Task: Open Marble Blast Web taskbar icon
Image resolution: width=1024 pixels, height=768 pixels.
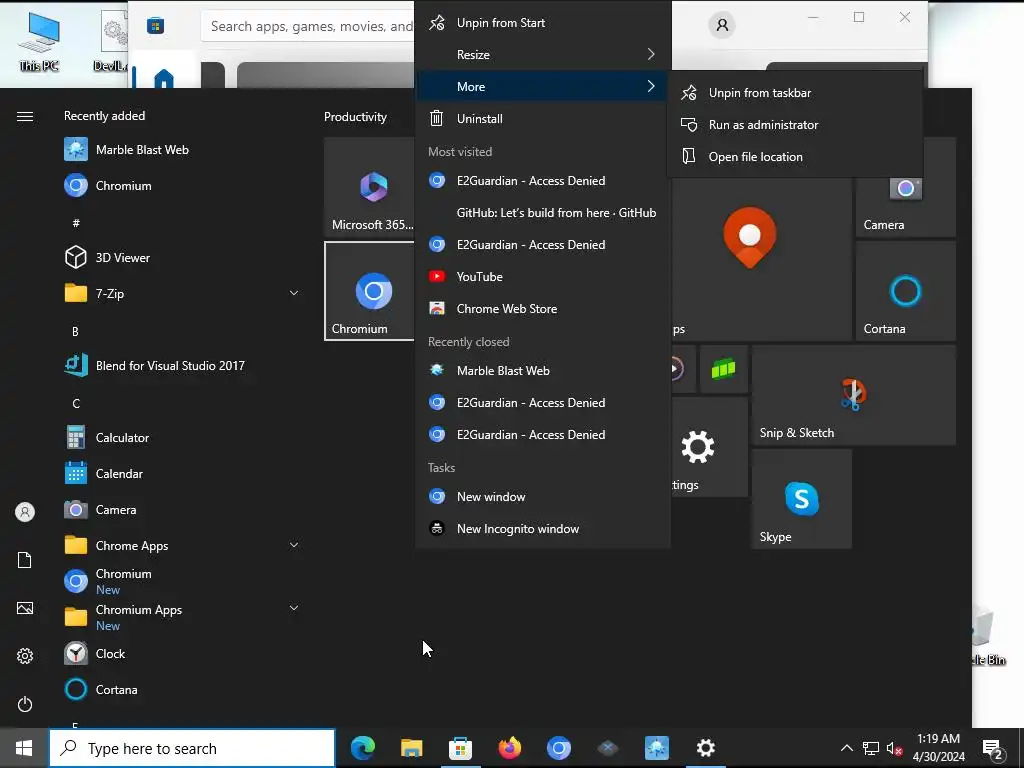Action: pyautogui.click(x=656, y=748)
